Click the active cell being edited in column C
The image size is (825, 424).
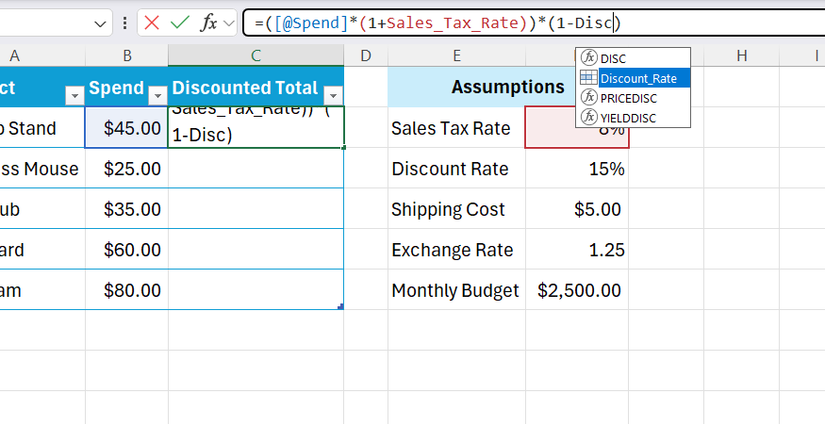pyautogui.click(x=256, y=127)
